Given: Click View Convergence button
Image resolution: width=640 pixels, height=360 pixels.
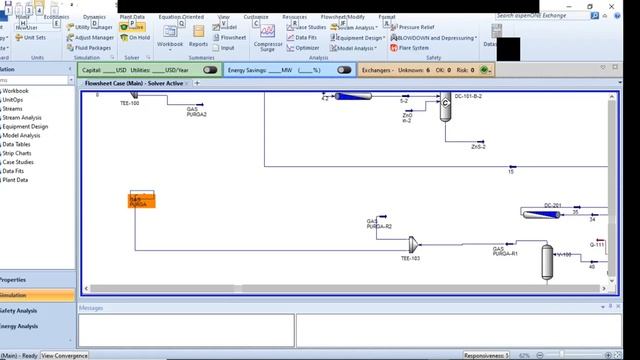Looking at the screenshot, I should pyautogui.click(x=64, y=356).
